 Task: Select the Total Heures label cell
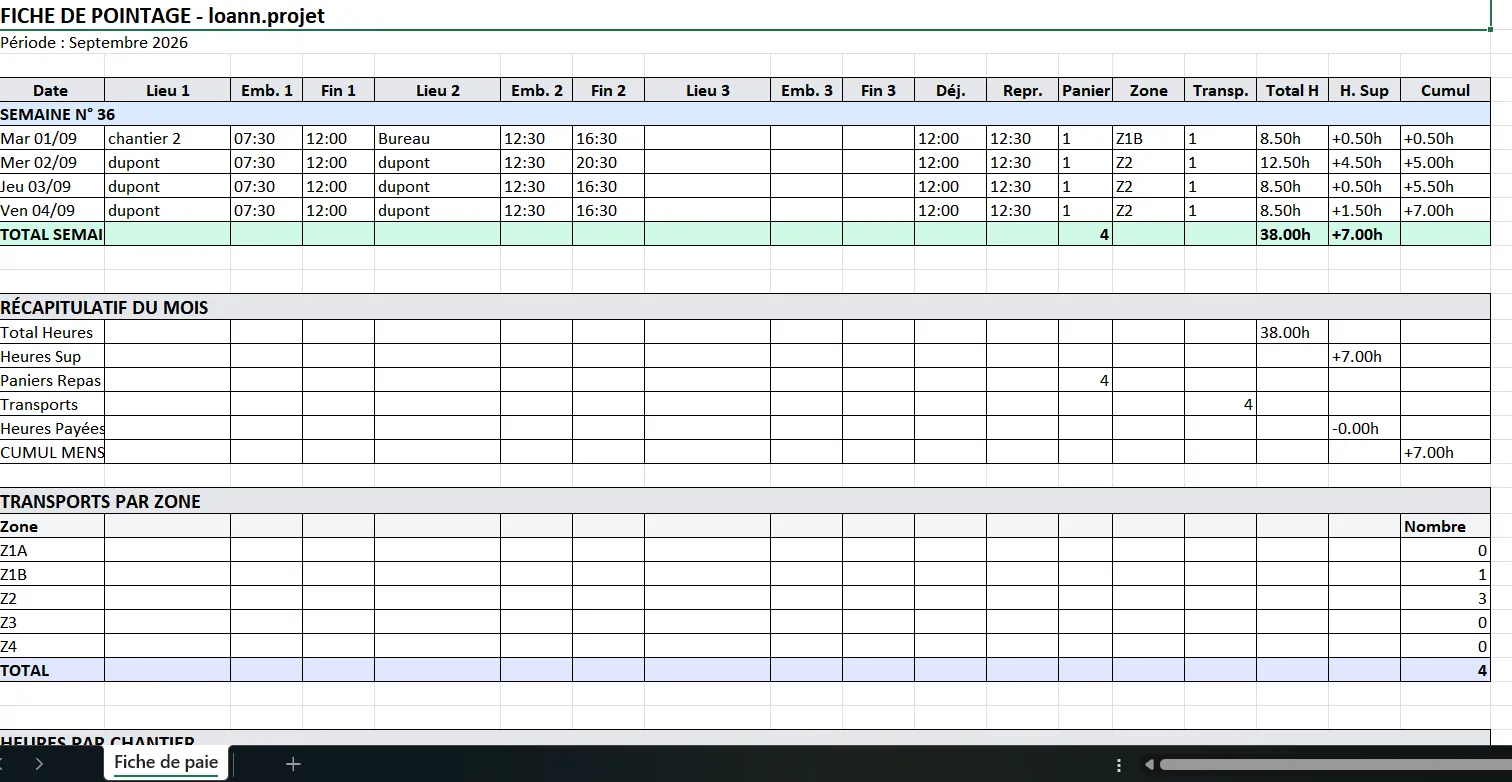pos(52,332)
